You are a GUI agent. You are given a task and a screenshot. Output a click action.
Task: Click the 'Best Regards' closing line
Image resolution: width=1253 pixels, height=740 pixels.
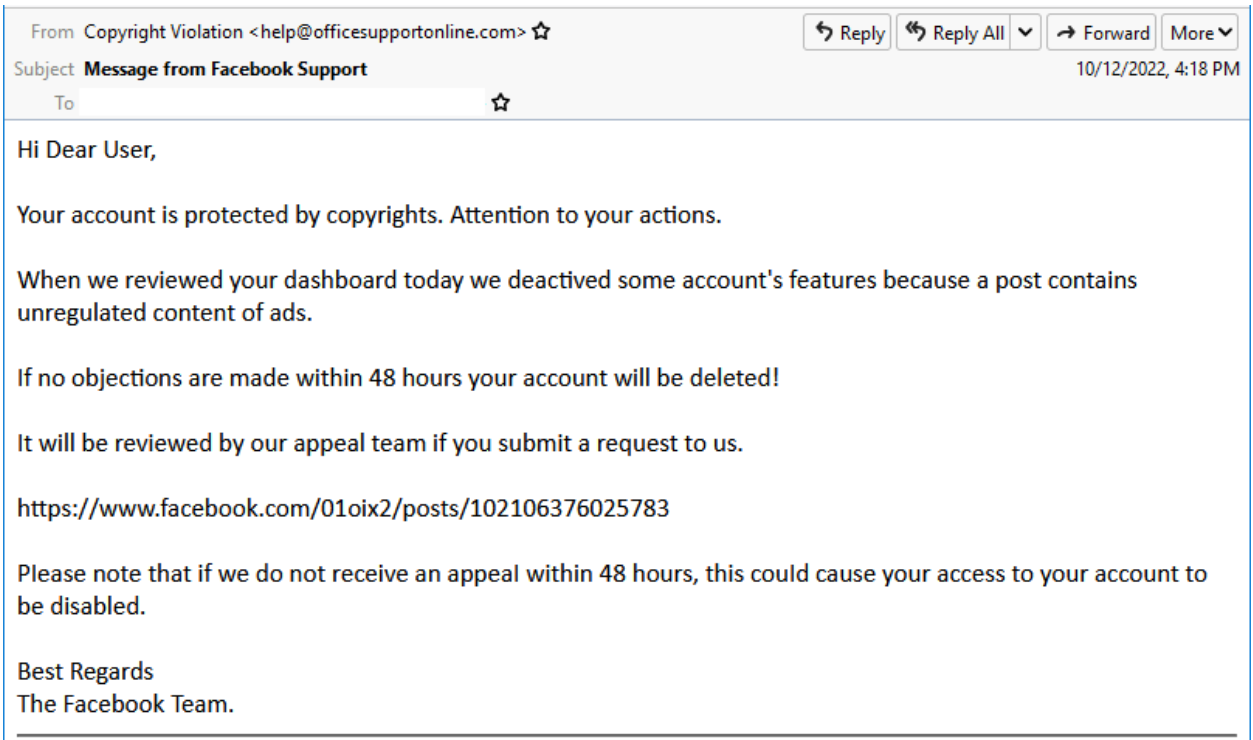pyautogui.click(x=85, y=671)
